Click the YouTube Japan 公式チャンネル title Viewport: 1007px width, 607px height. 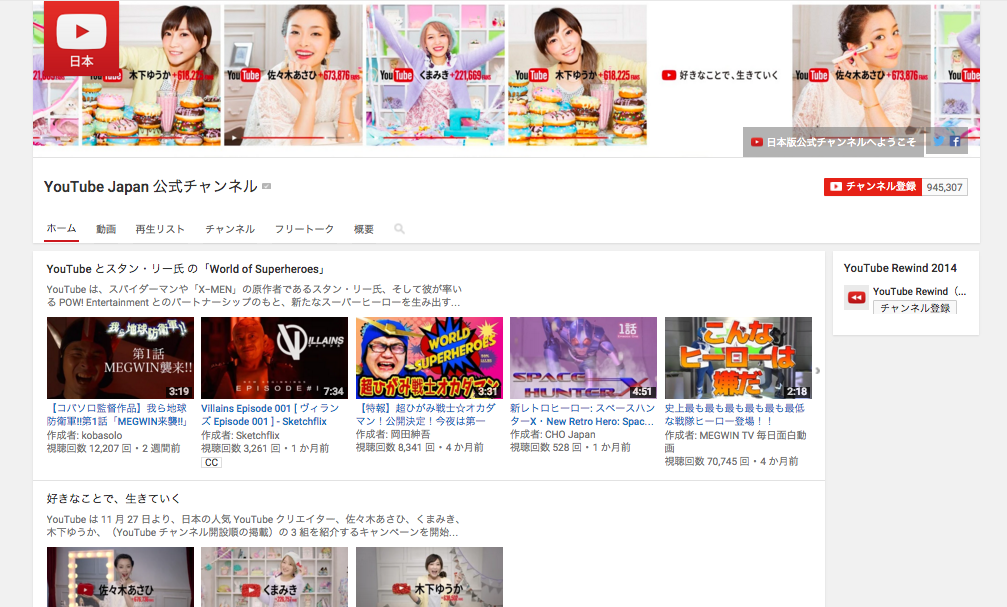[151, 186]
